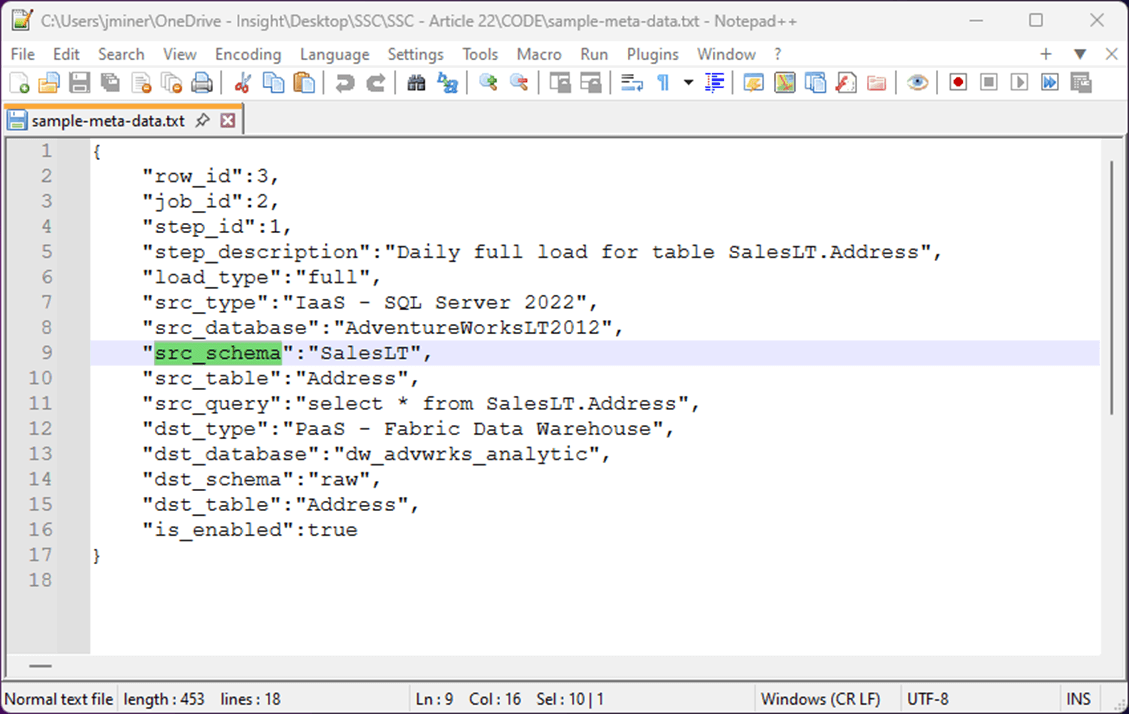The image size is (1129, 714).
Task: Click the vertical scrollbar of the editor
Action: click(x=1111, y=288)
